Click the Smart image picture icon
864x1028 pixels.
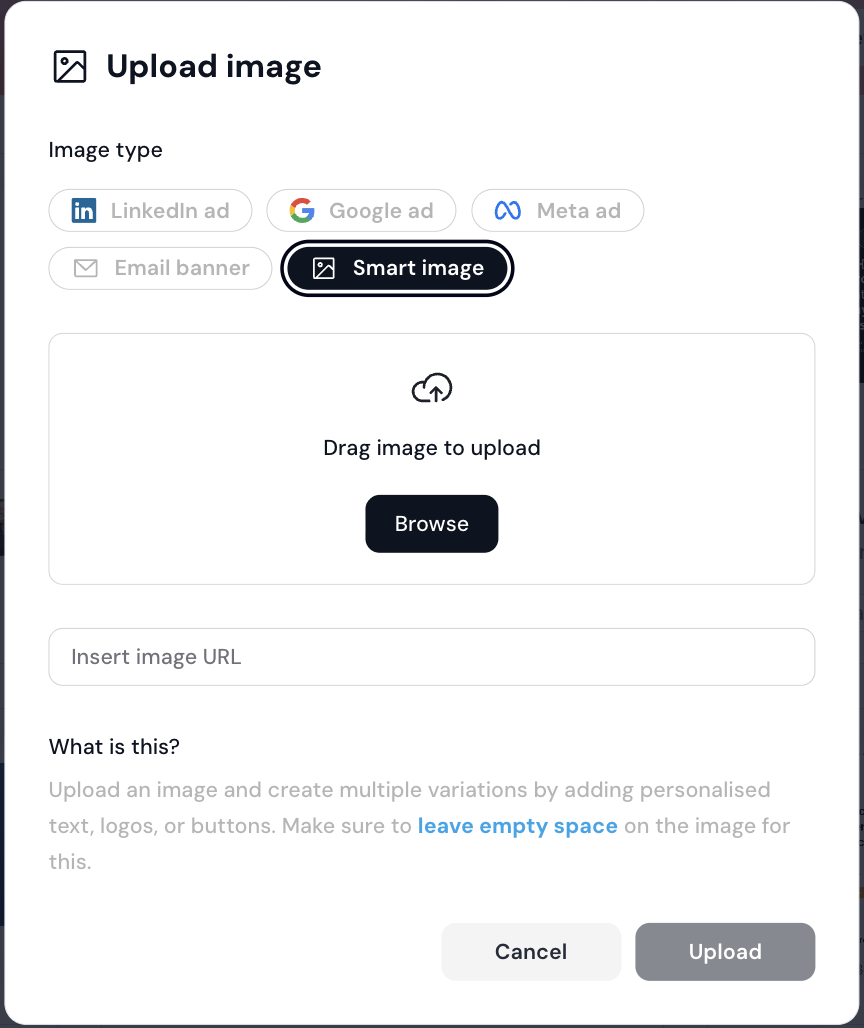coord(324,268)
